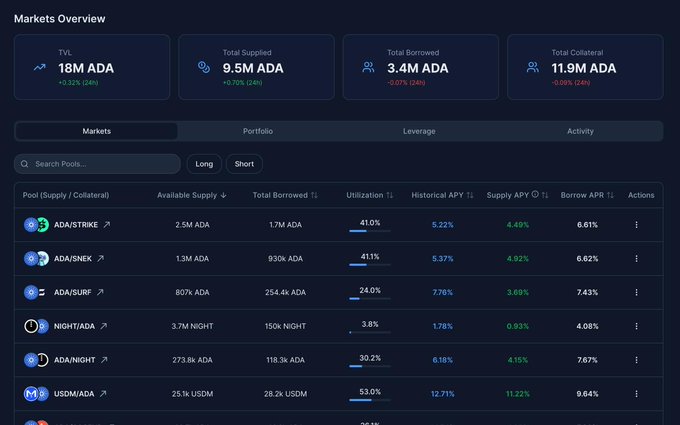Screen dimensions: 680x425
Task: Click the USDM/ADA 53.0% utilization bar
Action: (x=370, y=400)
